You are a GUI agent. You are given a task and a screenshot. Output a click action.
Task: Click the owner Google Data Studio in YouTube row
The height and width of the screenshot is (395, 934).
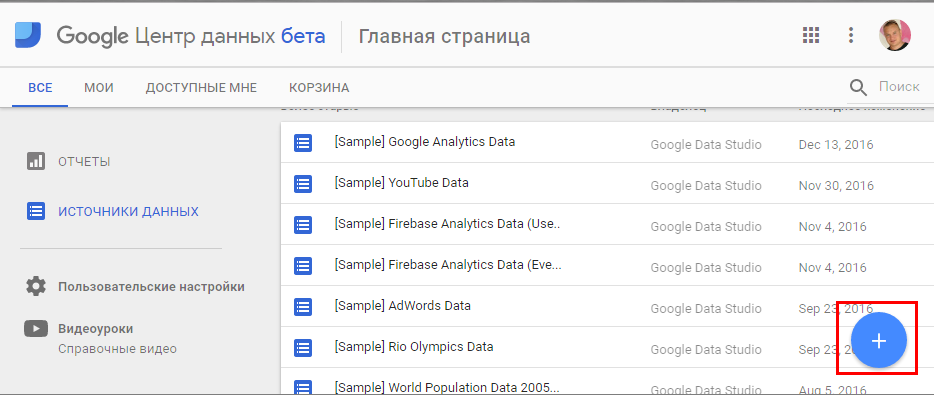tap(706, 185)
